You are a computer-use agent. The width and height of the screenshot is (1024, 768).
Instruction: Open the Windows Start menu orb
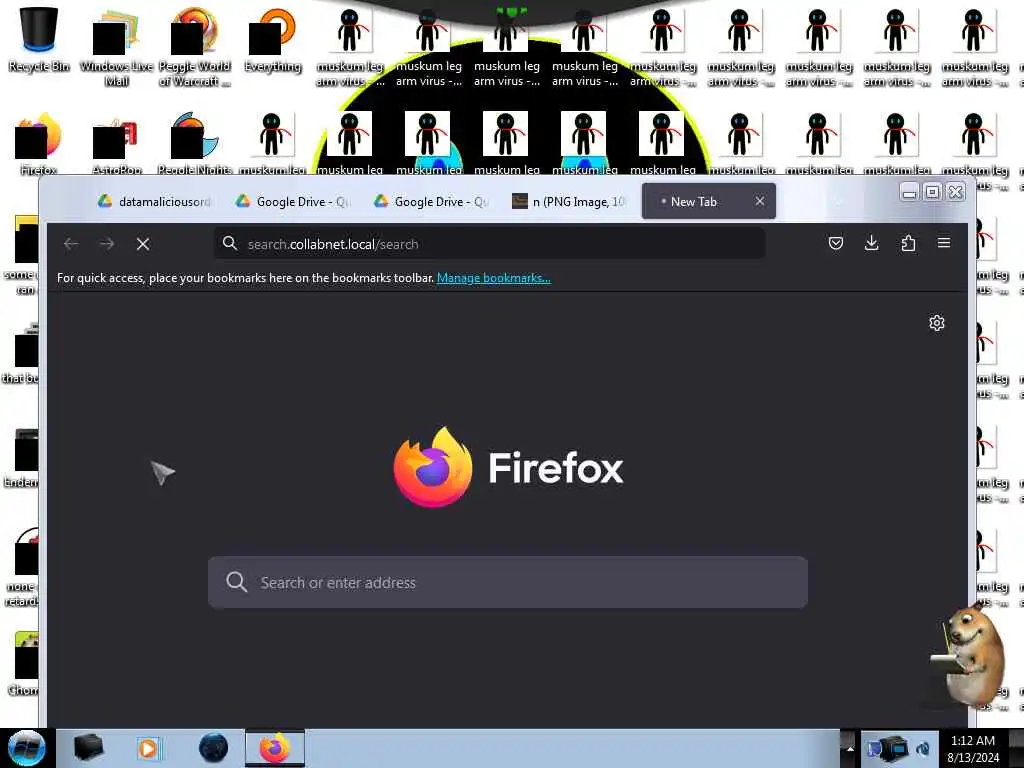point(26,748)
